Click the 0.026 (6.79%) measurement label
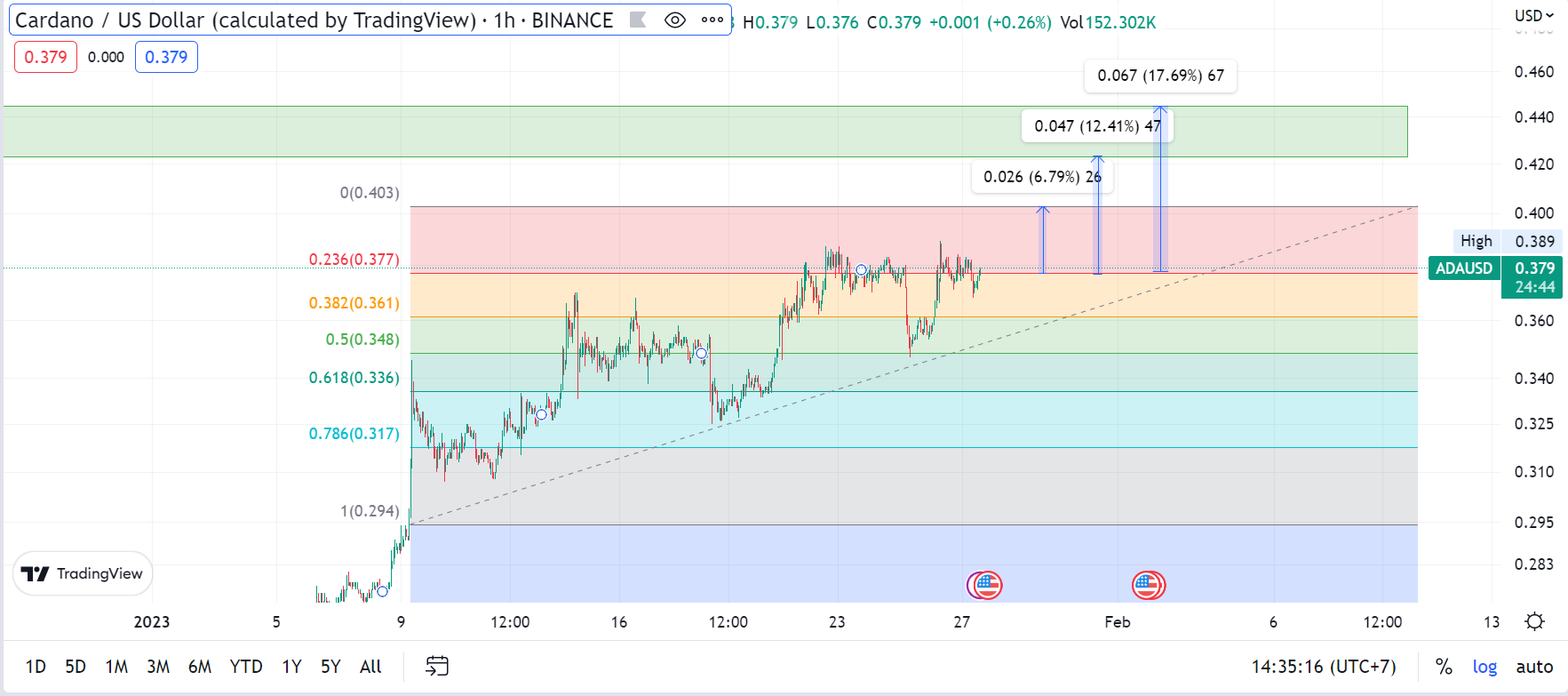Screen dimensions: 1568x696 pyautogui.click(x=1042, y=177)
